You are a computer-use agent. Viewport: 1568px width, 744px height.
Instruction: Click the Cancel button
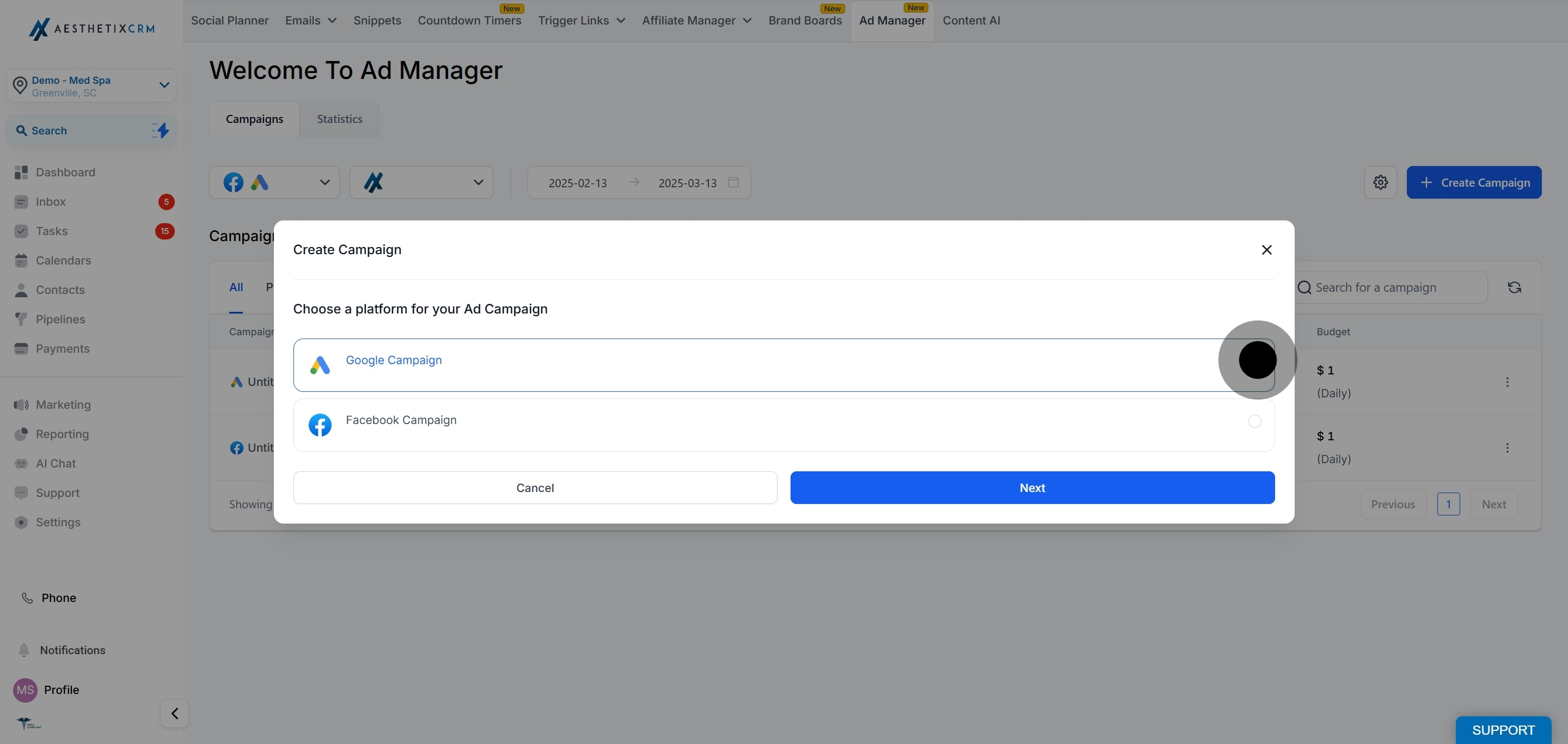535,487
